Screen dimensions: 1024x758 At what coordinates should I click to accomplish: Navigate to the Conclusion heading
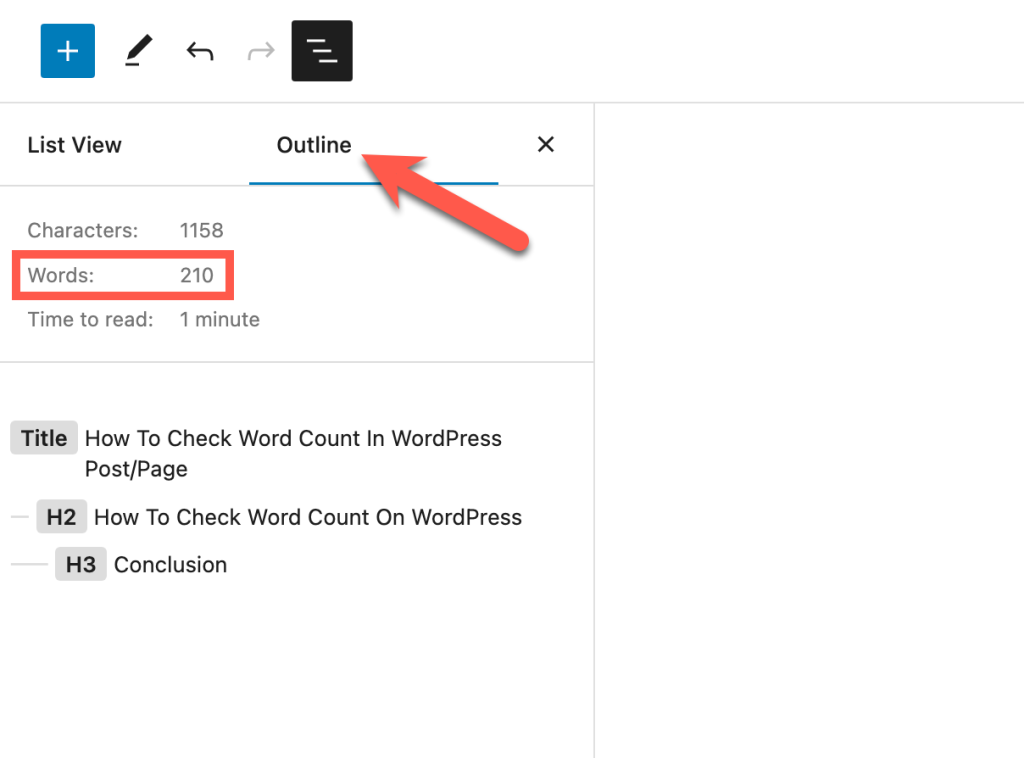pos(170,565)
